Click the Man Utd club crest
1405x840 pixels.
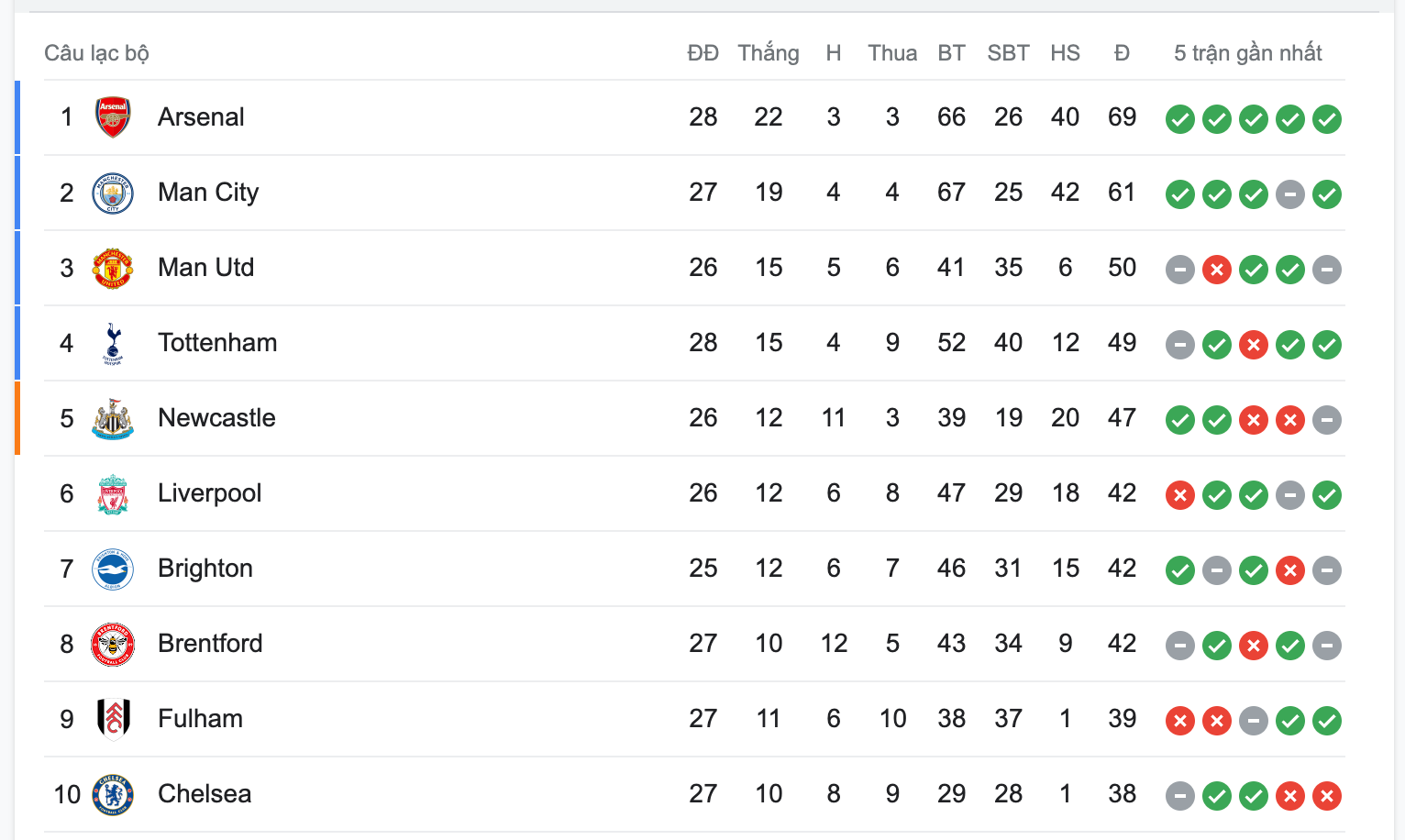(x=113, y=268)
